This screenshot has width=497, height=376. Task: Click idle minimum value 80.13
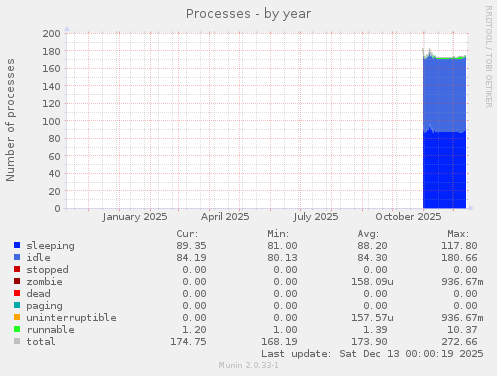282,258
